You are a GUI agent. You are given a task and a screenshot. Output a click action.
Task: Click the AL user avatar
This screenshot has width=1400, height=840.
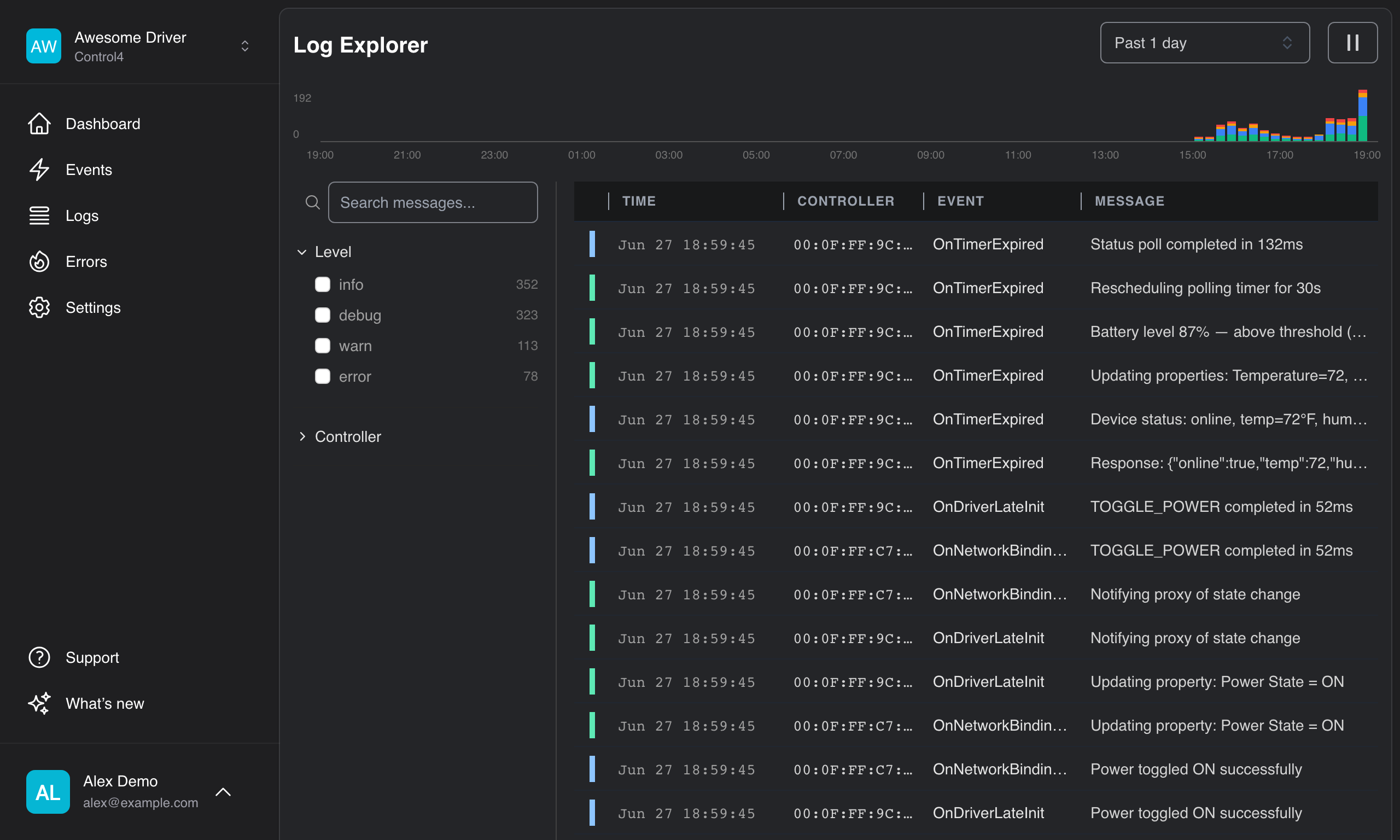[x=48, y=791]
